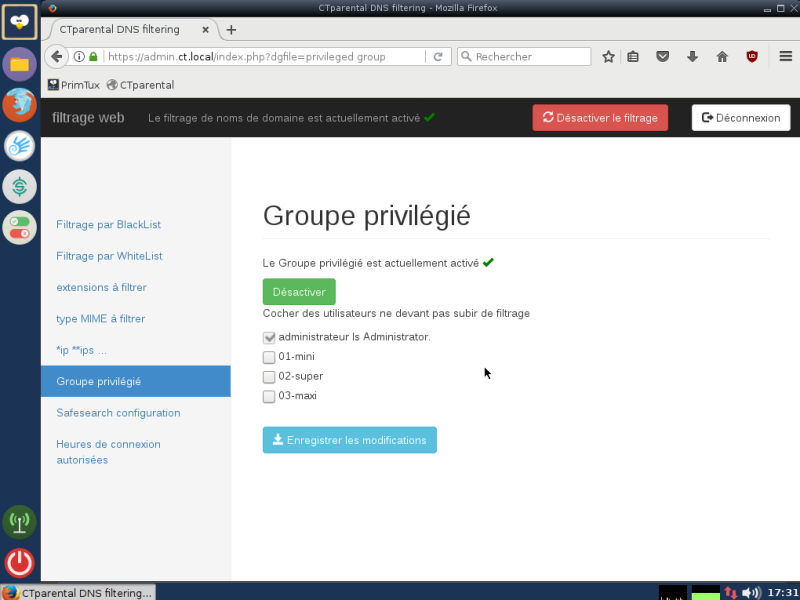Open the uBlock Origin shield icon
Screen dimensions: 800x600
(x=752, y=57)
